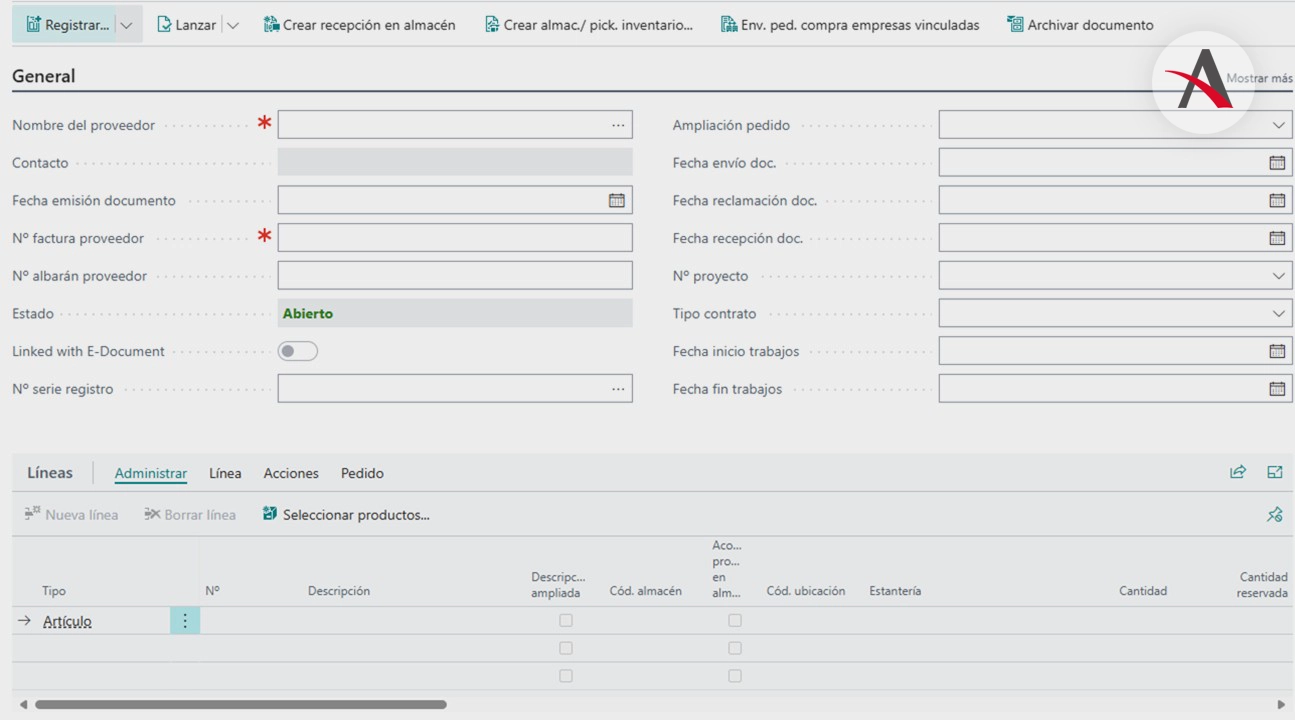Click the horizontal scrollbar under the lines grid

point(240,705)
